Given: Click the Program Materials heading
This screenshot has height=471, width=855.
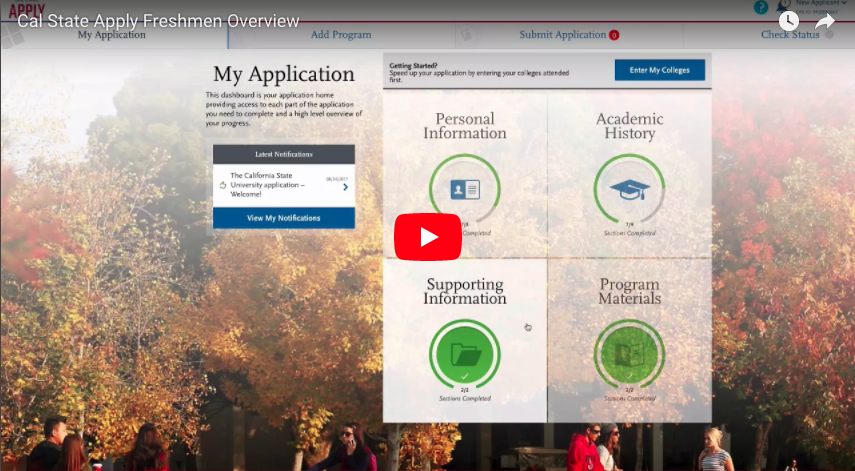Looking at the screenshot, I should click(629, 291).
